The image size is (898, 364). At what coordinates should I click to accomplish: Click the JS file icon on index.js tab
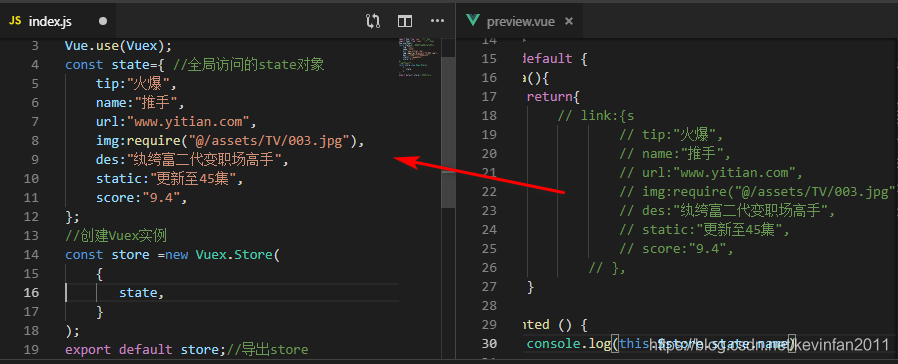(15, 21)
